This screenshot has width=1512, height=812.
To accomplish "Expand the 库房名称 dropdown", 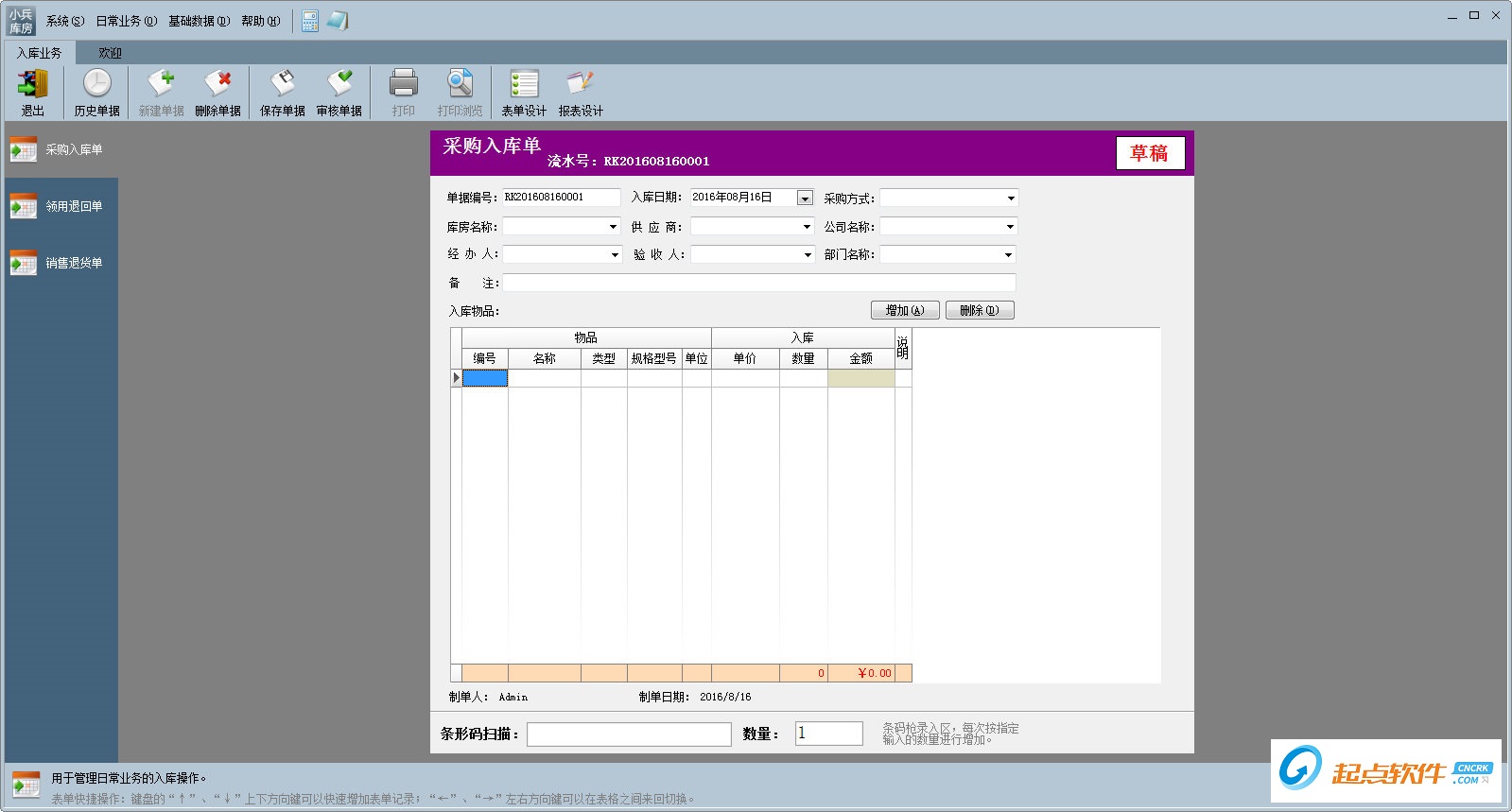I will click(x=613, y=227).
